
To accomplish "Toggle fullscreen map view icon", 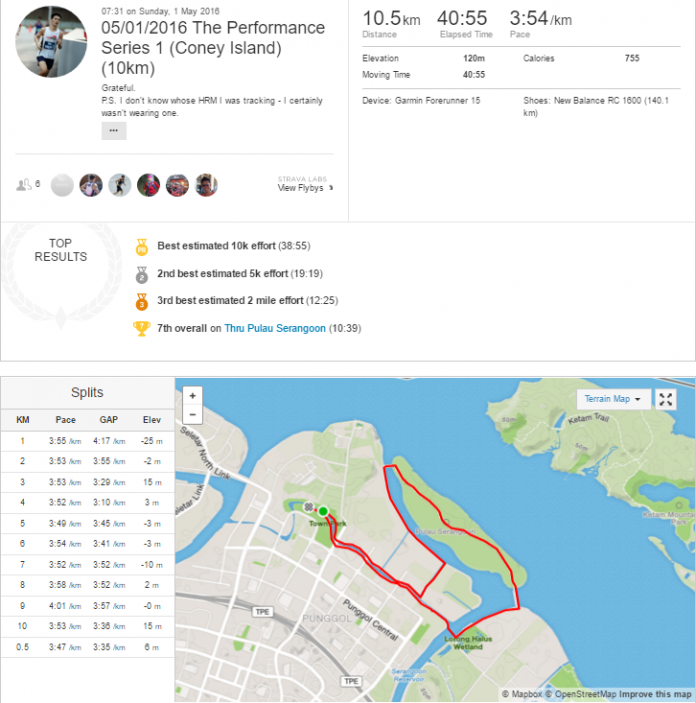I will pos(666,399).
